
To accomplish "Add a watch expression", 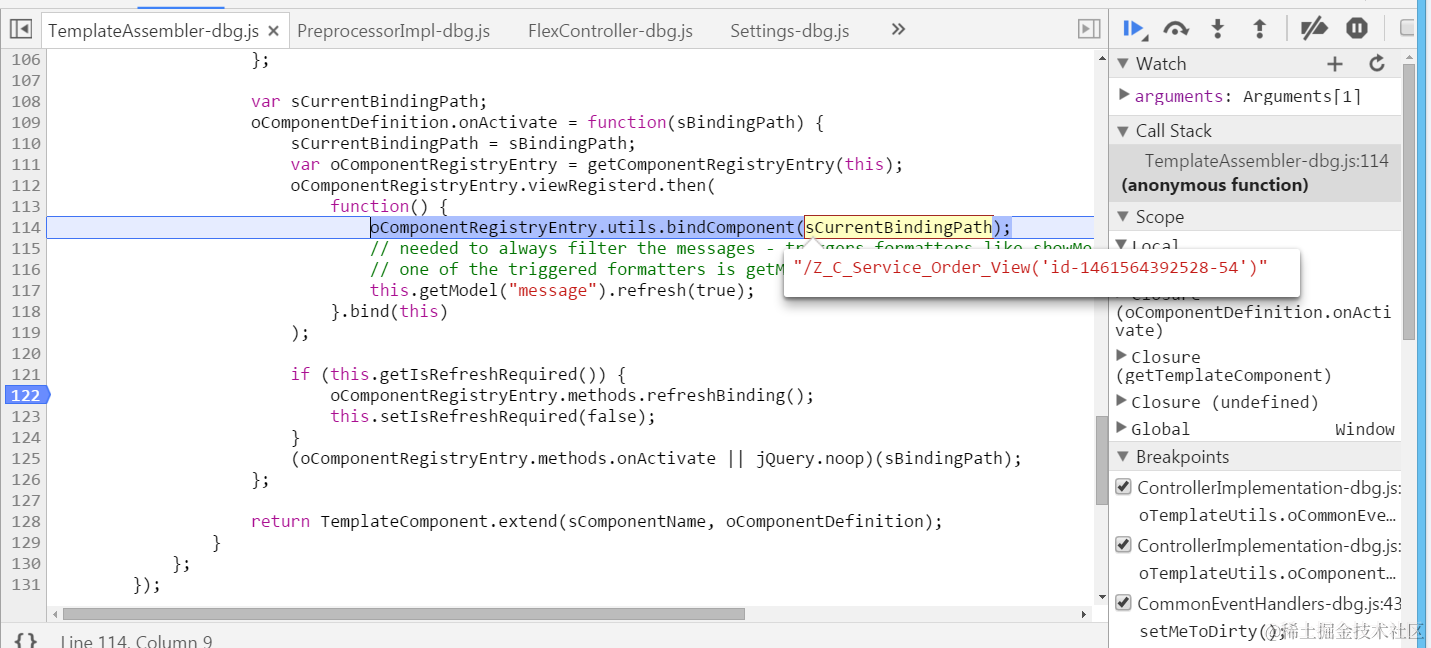I will (x=1335, y=64).
